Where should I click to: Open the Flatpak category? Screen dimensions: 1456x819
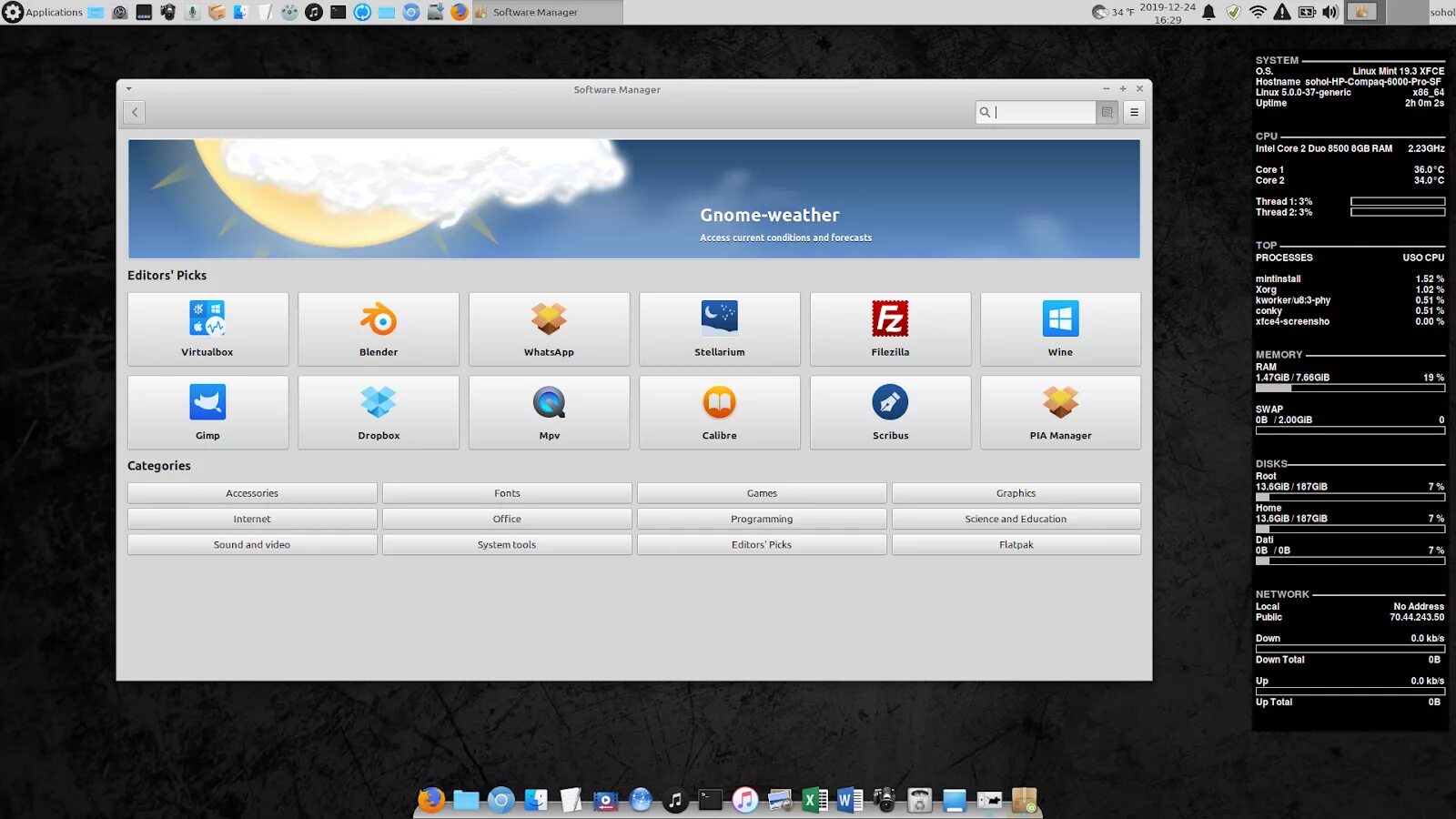(1016, 544)
